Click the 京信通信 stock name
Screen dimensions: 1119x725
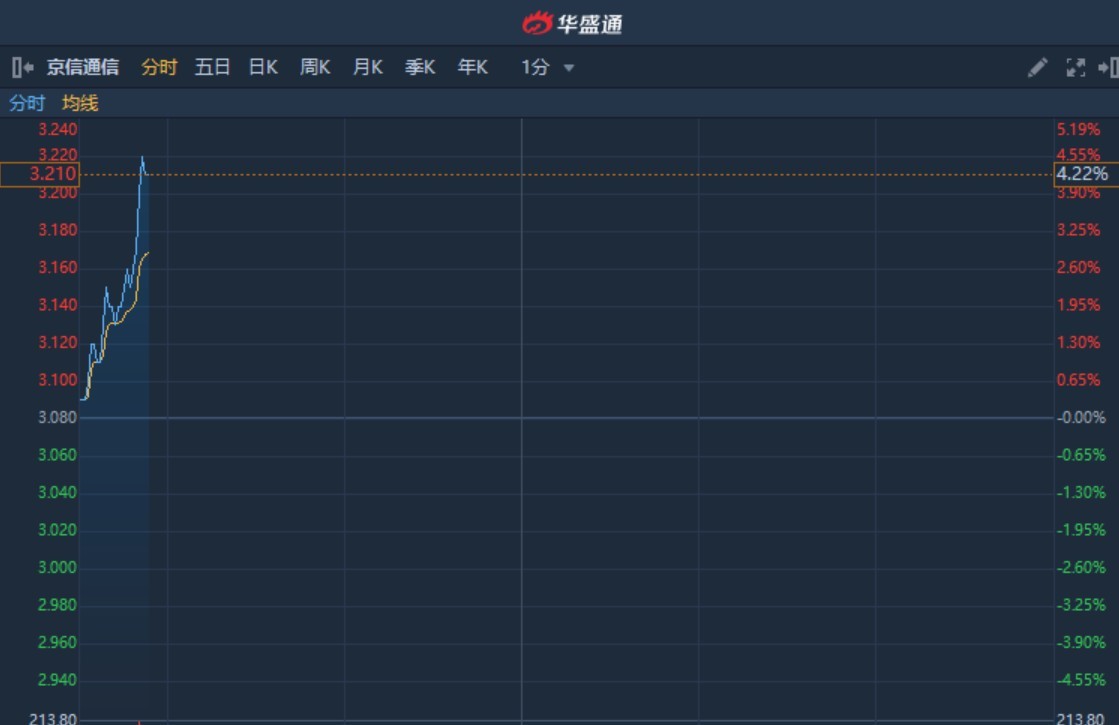83,67
